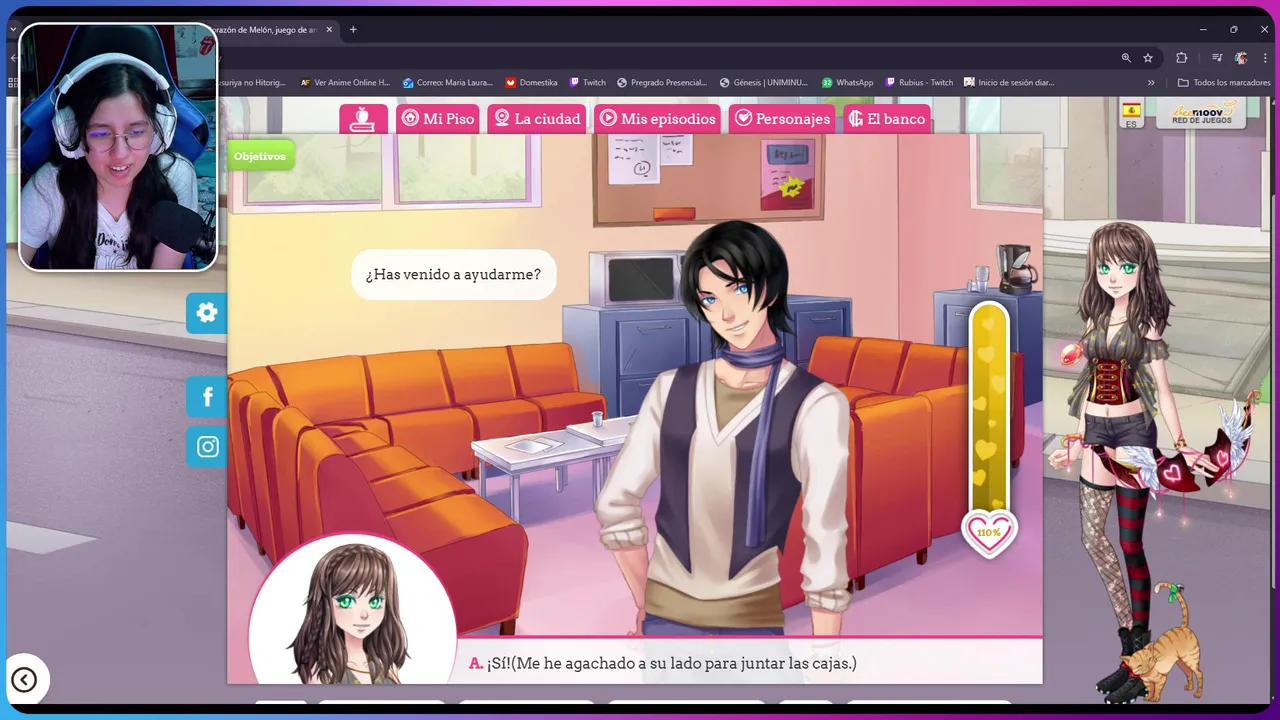Open Todos los marcadores folder
The width and height of the screenshot is (1280, 720).
(x=1224, y=83)
